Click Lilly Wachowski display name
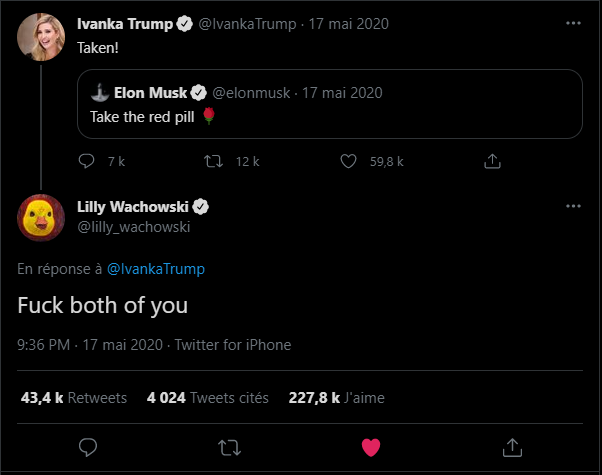The width and height of the screenshot is (602, 475). [132, 207]
